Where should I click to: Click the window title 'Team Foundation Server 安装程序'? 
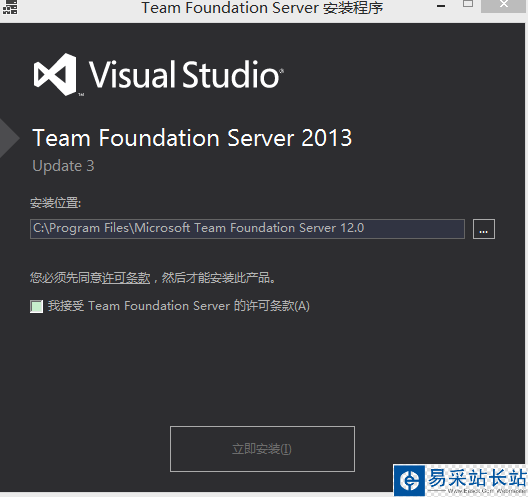(262, 8)
